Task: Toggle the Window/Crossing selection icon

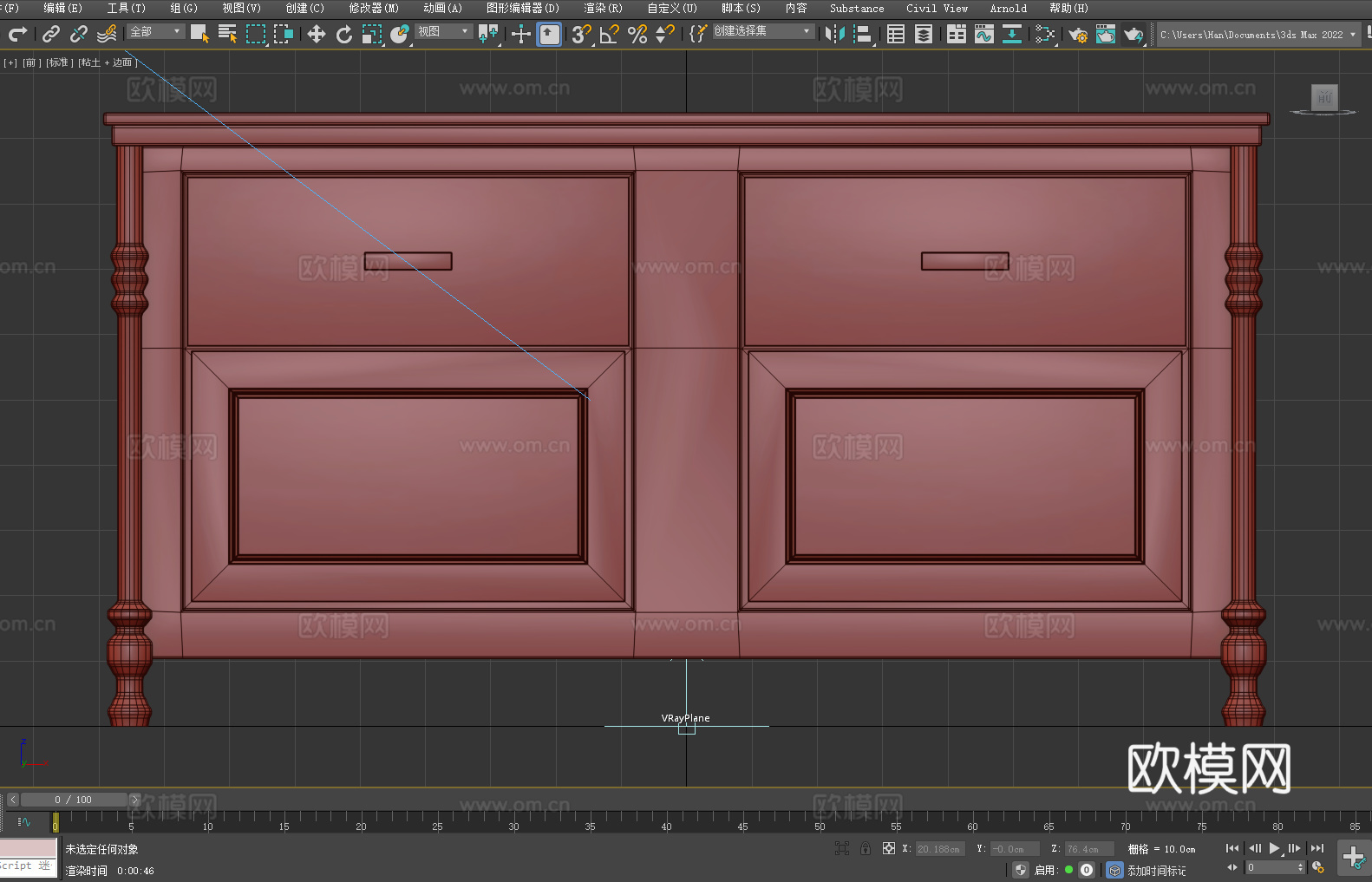Action: pos(284,34)
